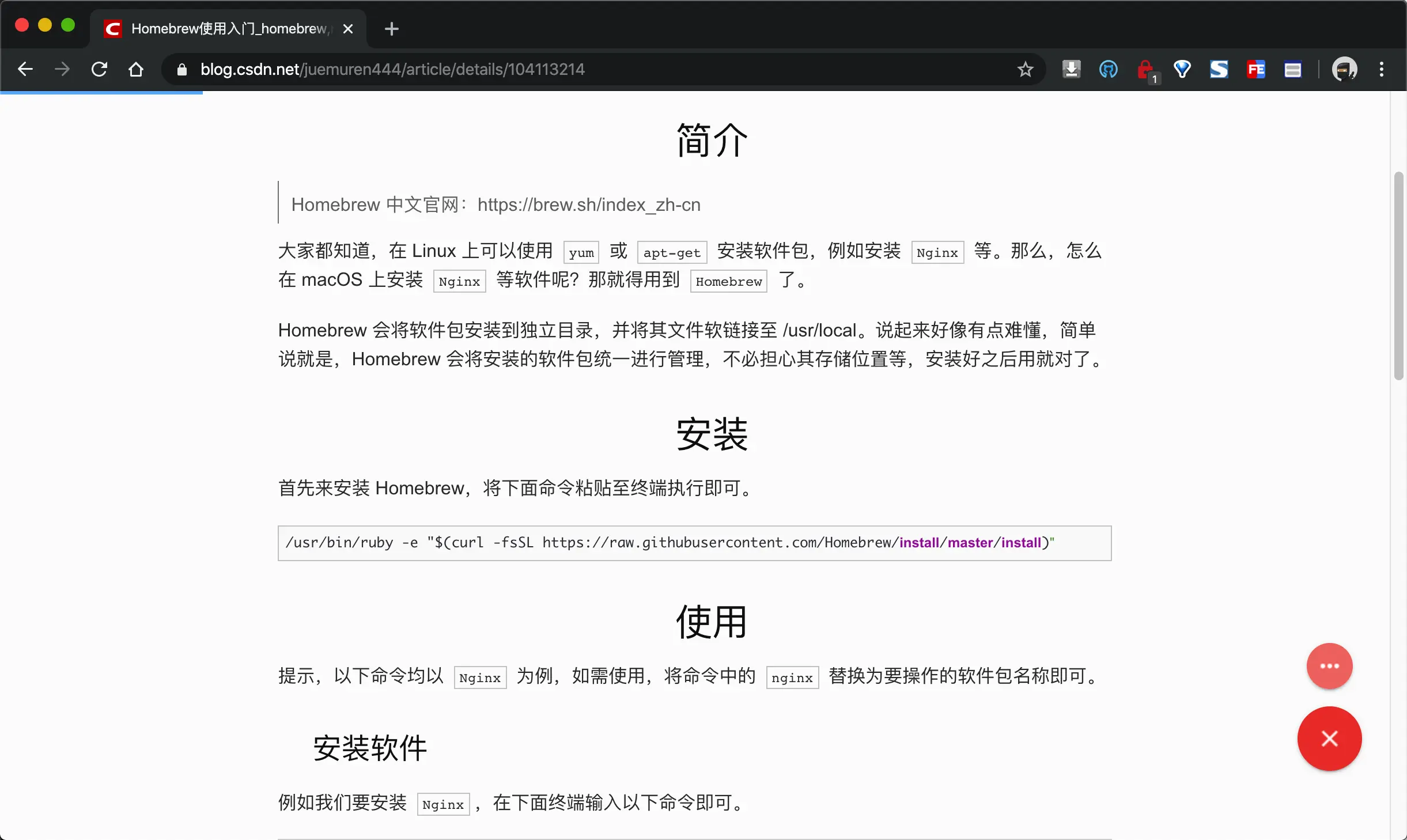Click the downloads manager extension icon

[x=1071, y=69]
